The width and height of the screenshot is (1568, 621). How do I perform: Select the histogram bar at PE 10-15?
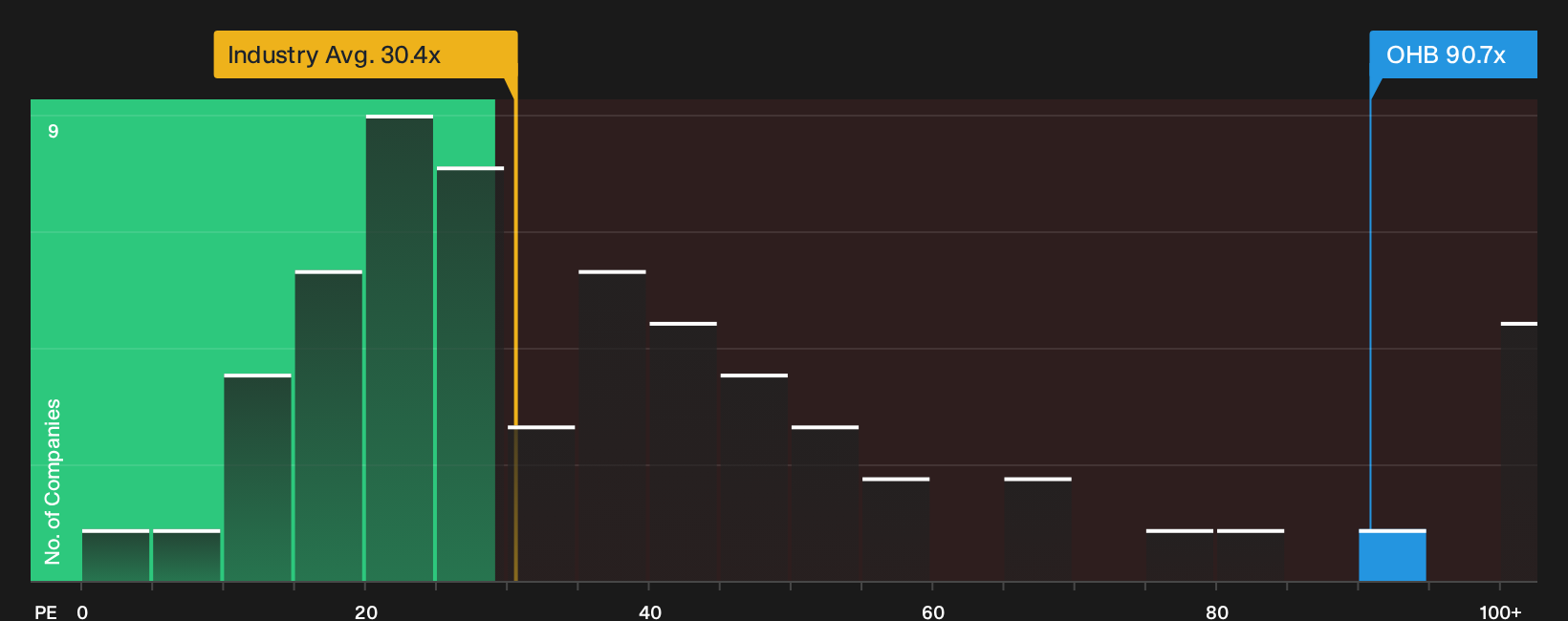(x=258, y=478)
